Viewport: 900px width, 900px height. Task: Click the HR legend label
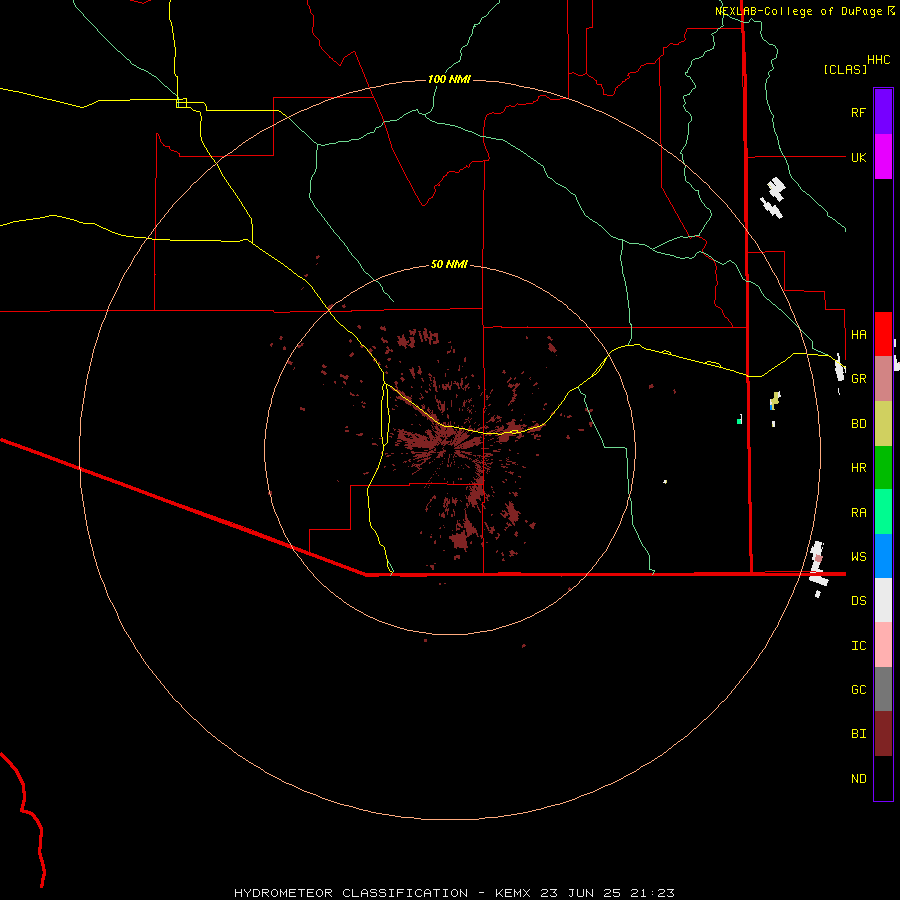point(858,468)
